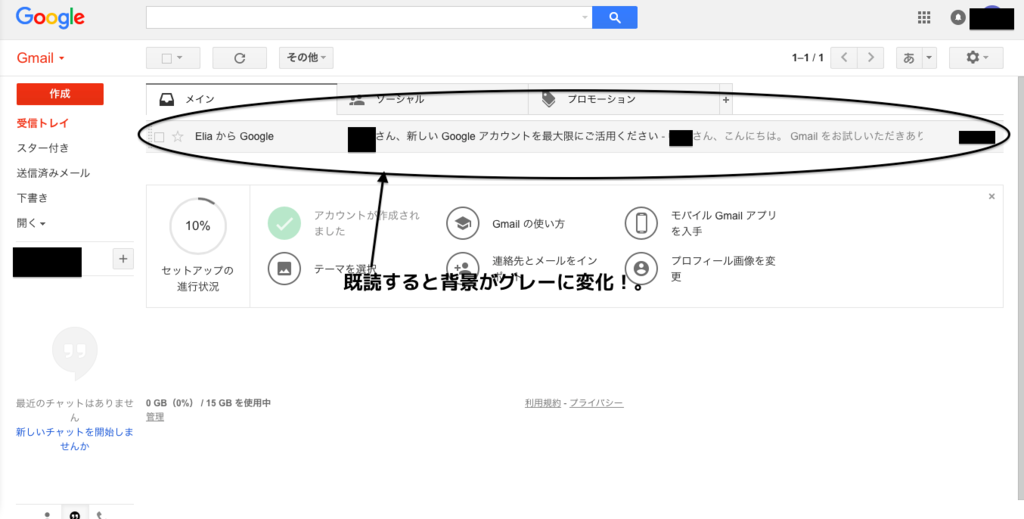Close the setup progress panel
The image size is (1024, 519).
991,197
